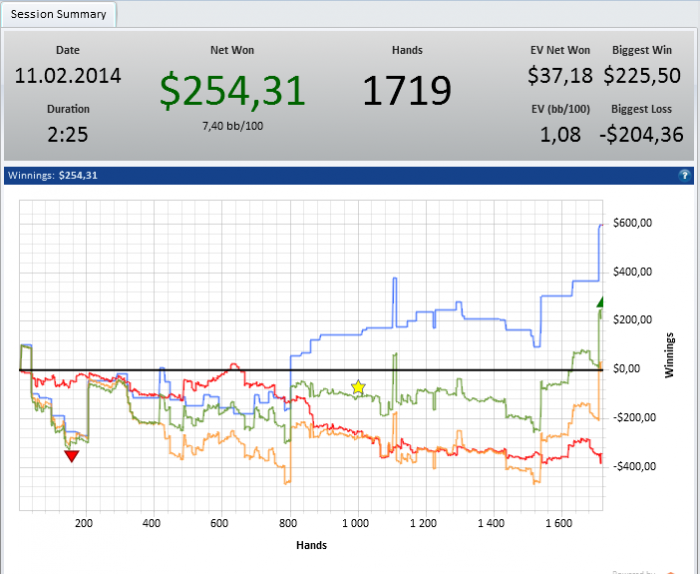700x574 pixels.
Task: Click the 7,40 bb/100 text
Action: (x=233, y=126)
